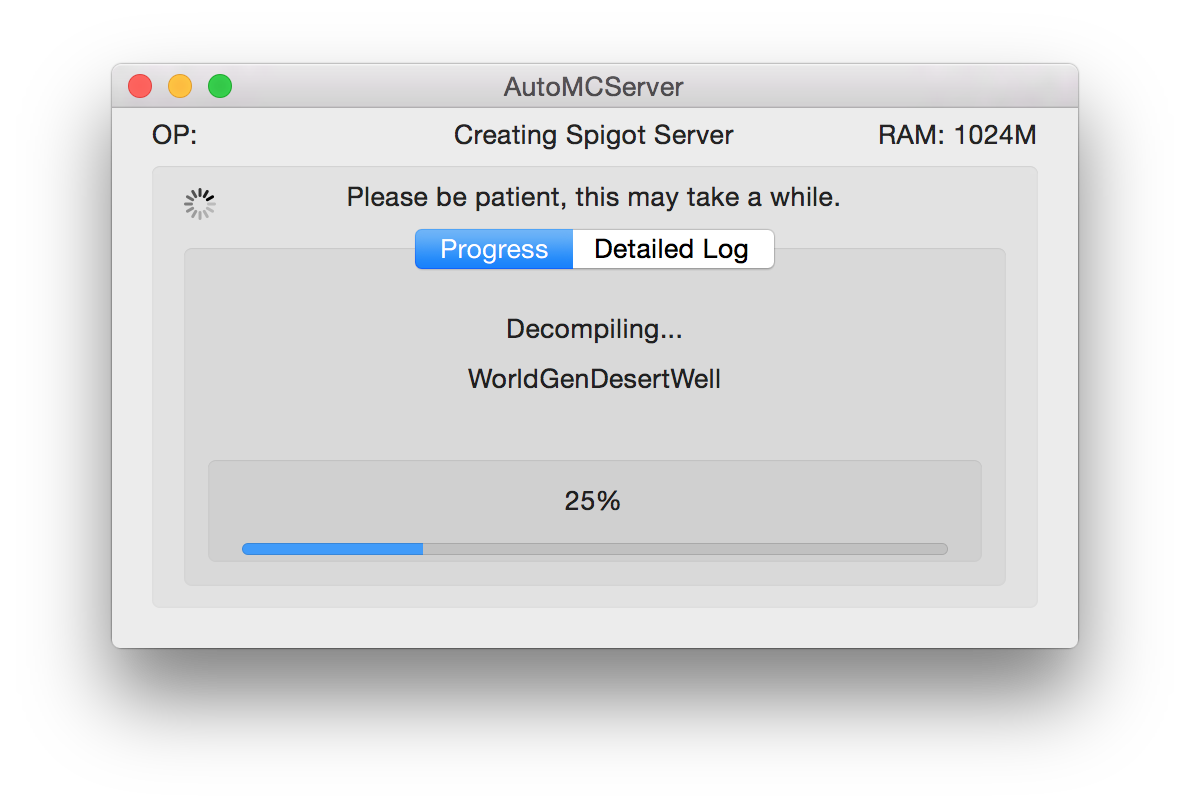Click the AutoMCServer window title
The width and height of the screenshot is (1190, 808).
(x=593, y=87)
